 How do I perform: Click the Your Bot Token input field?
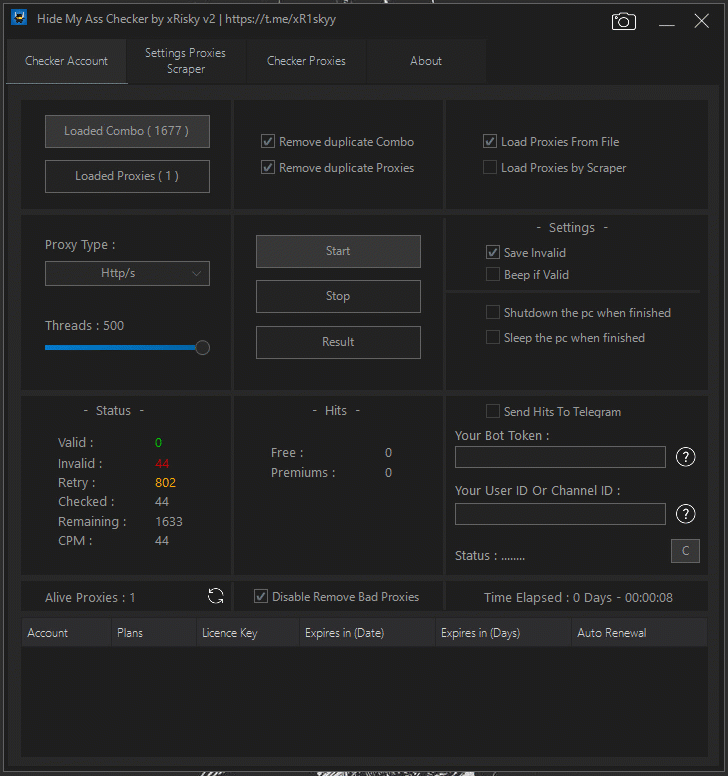560,457
